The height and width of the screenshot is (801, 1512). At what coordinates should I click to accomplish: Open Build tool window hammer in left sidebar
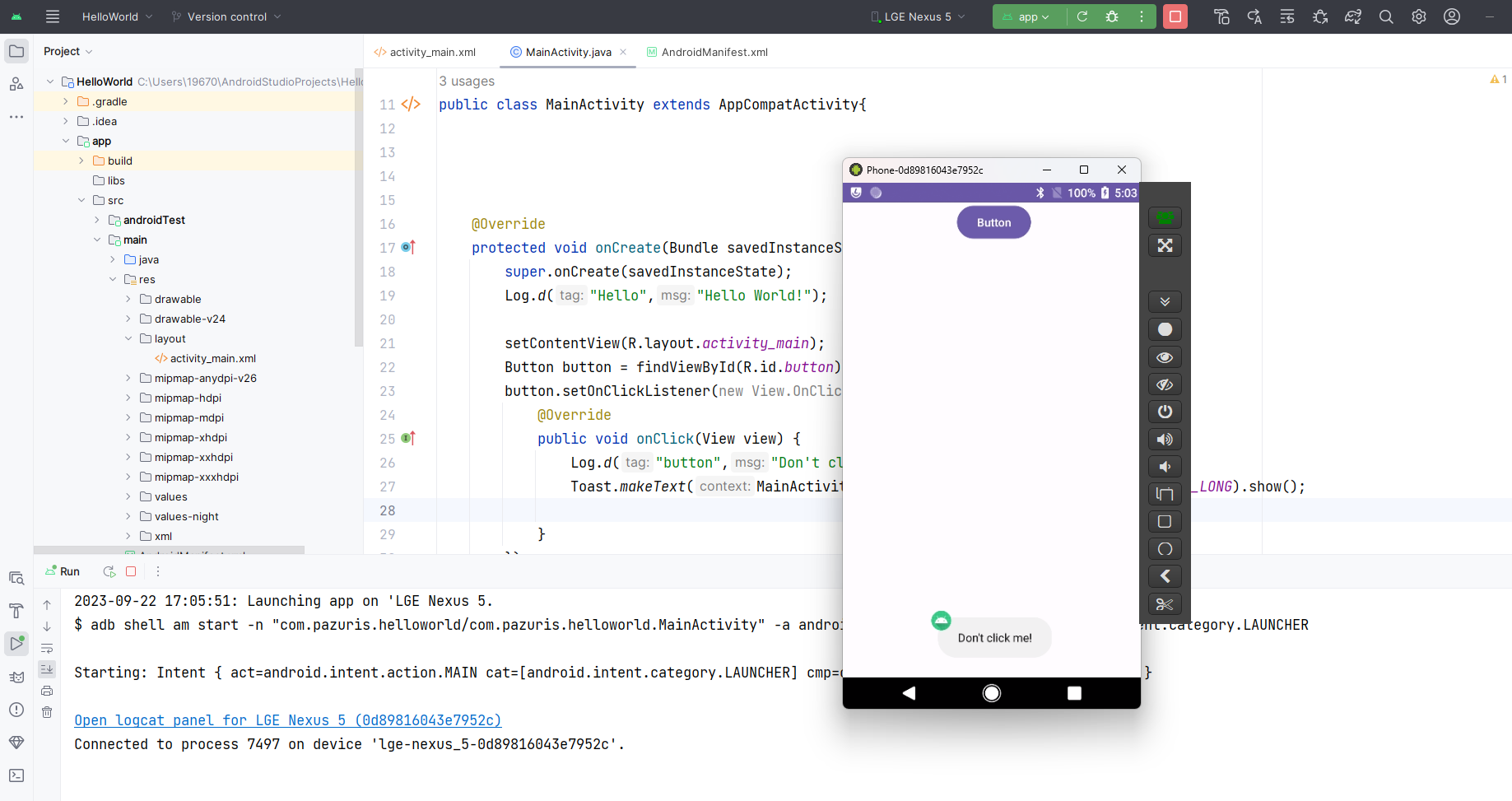tap(16, 611)
